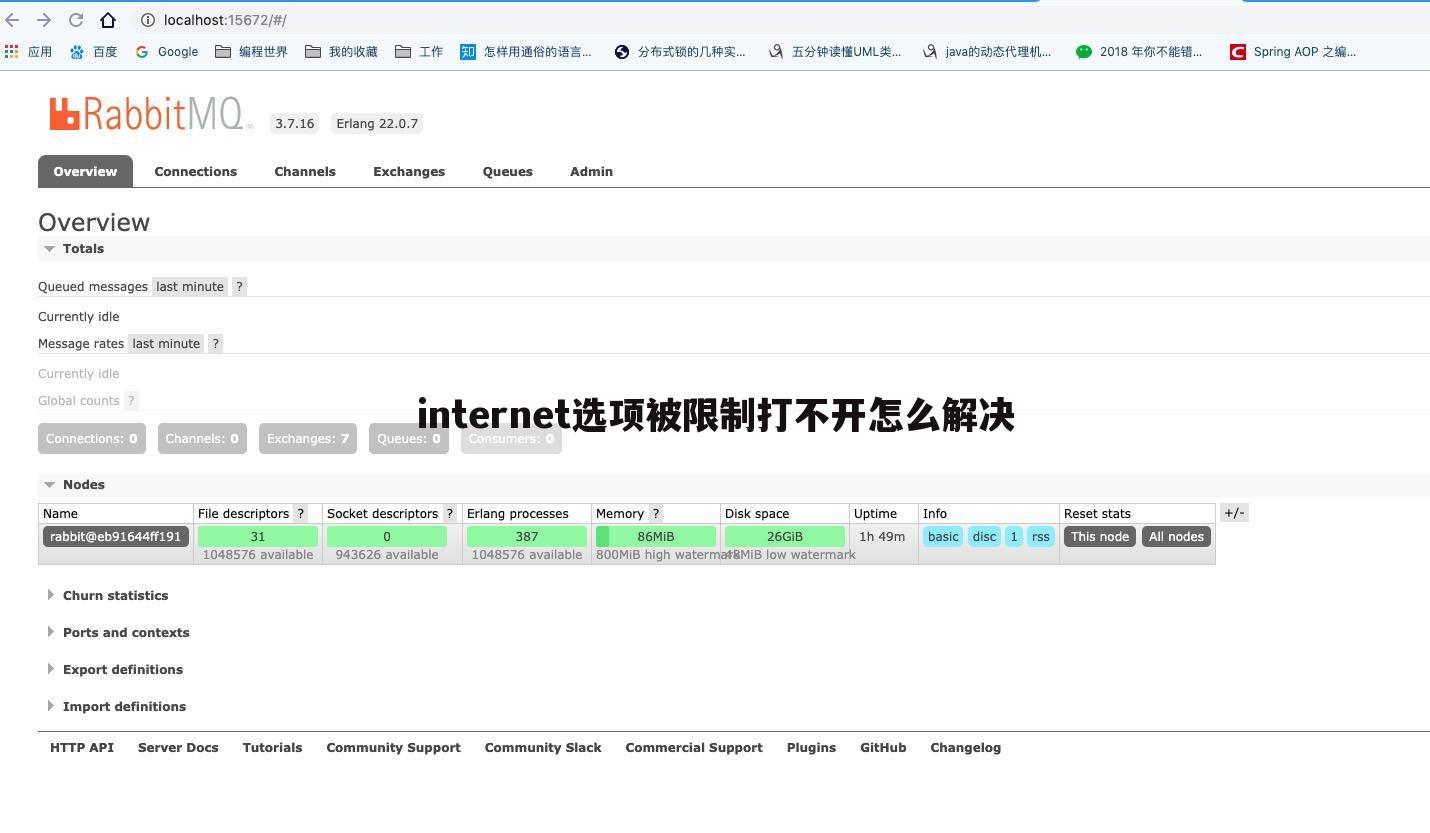
Task: Open the GitHub footer link
Action: click(883, 748)
